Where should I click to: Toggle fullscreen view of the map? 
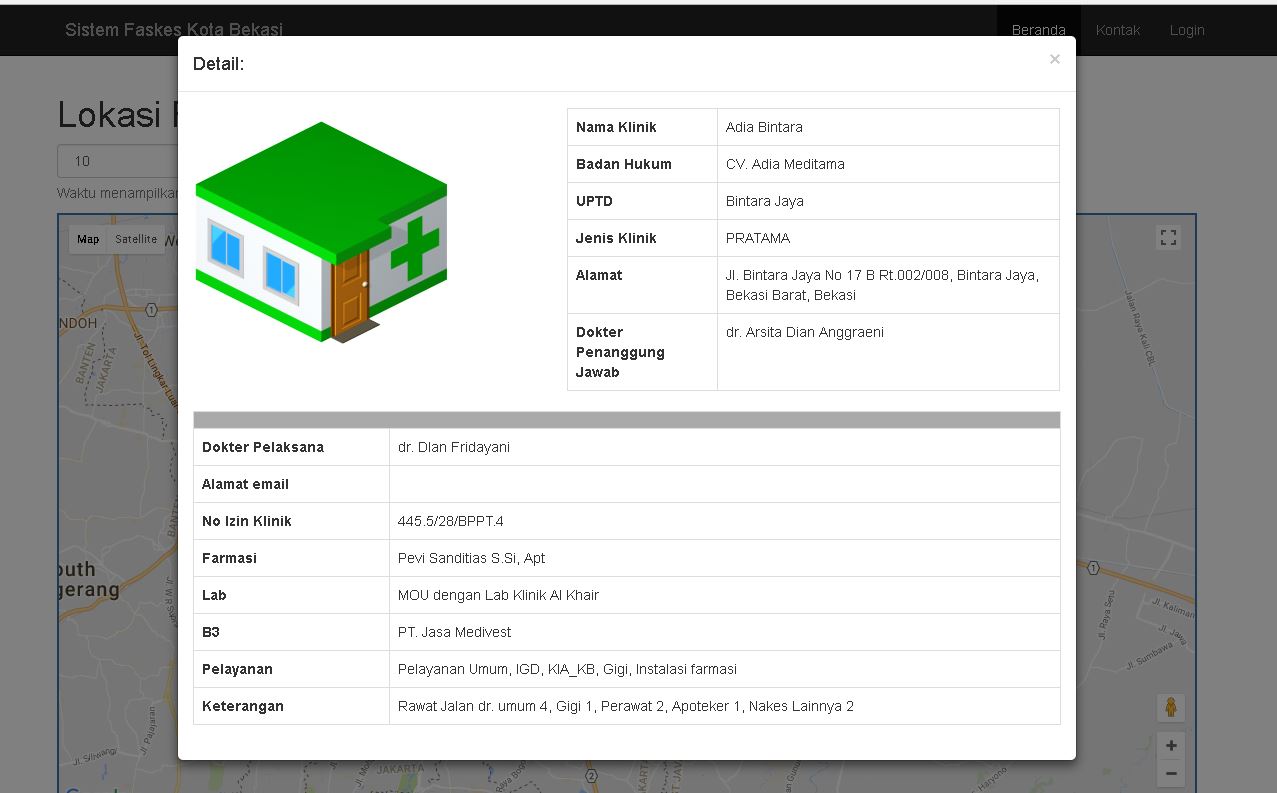coord(1168,238)
